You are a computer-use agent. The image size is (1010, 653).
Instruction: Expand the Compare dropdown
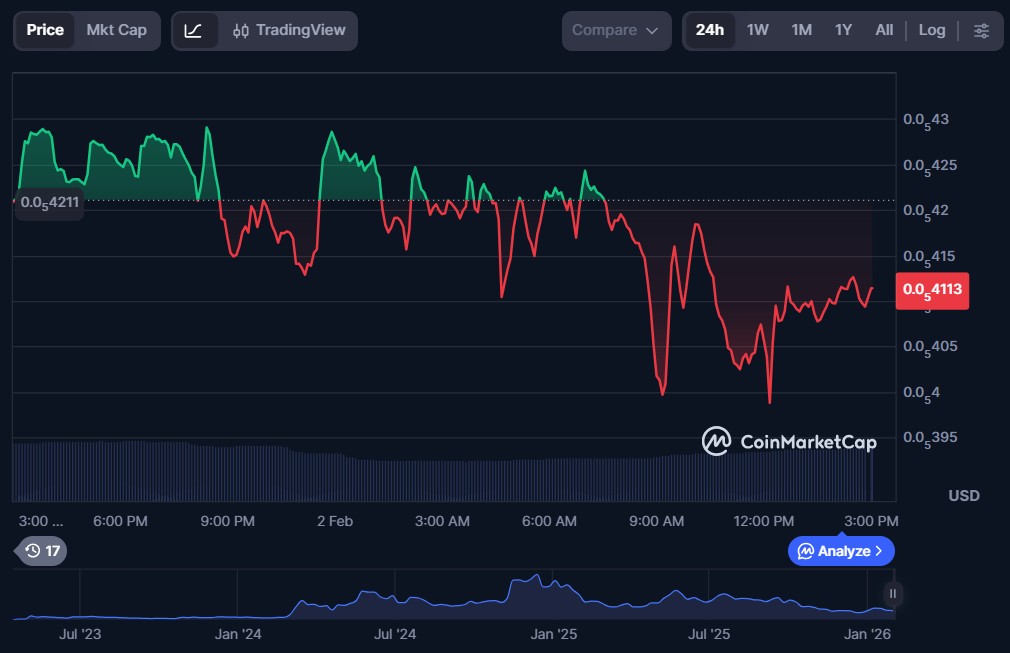click(615, 30)
